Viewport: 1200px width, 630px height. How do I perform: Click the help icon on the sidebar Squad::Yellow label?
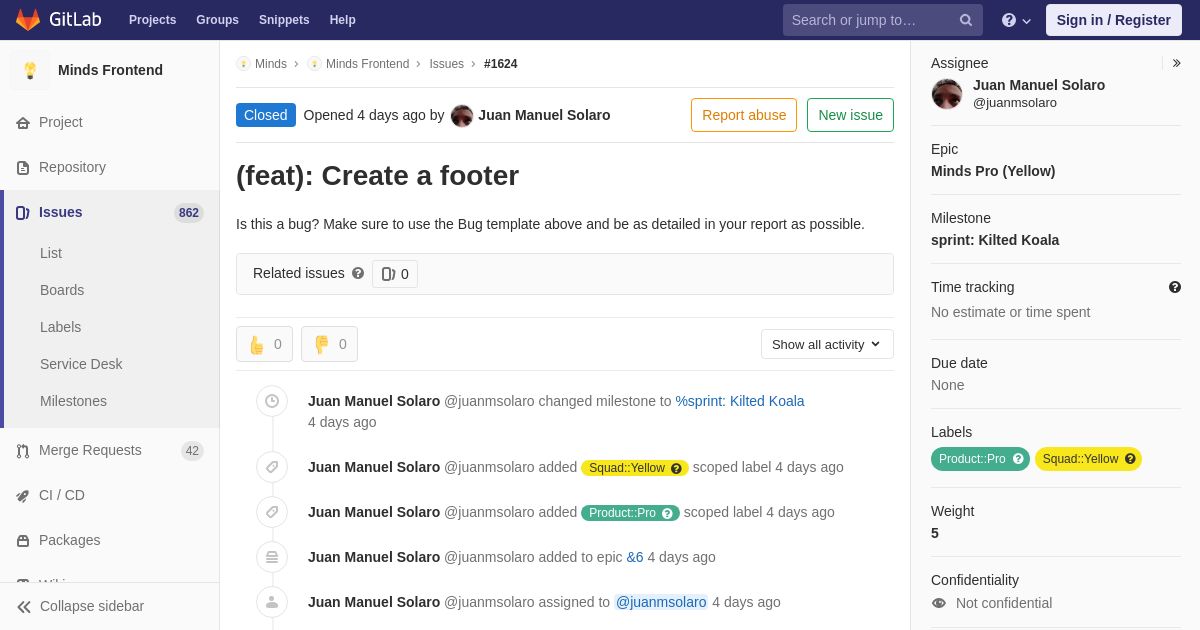[x=1130, y=459]
